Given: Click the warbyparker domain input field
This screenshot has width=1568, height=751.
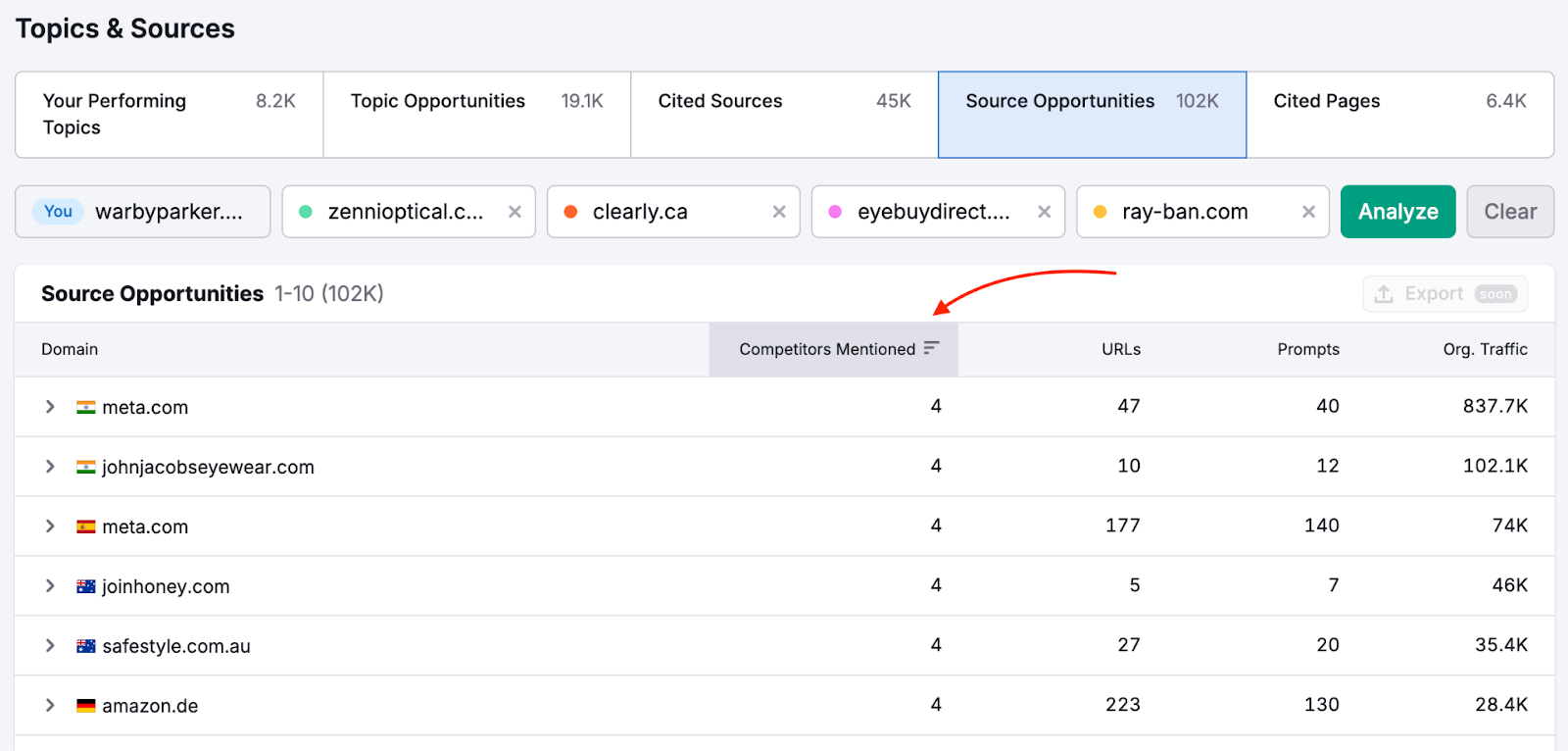Looking at the screenshot, I should click(x=169, y=212).
